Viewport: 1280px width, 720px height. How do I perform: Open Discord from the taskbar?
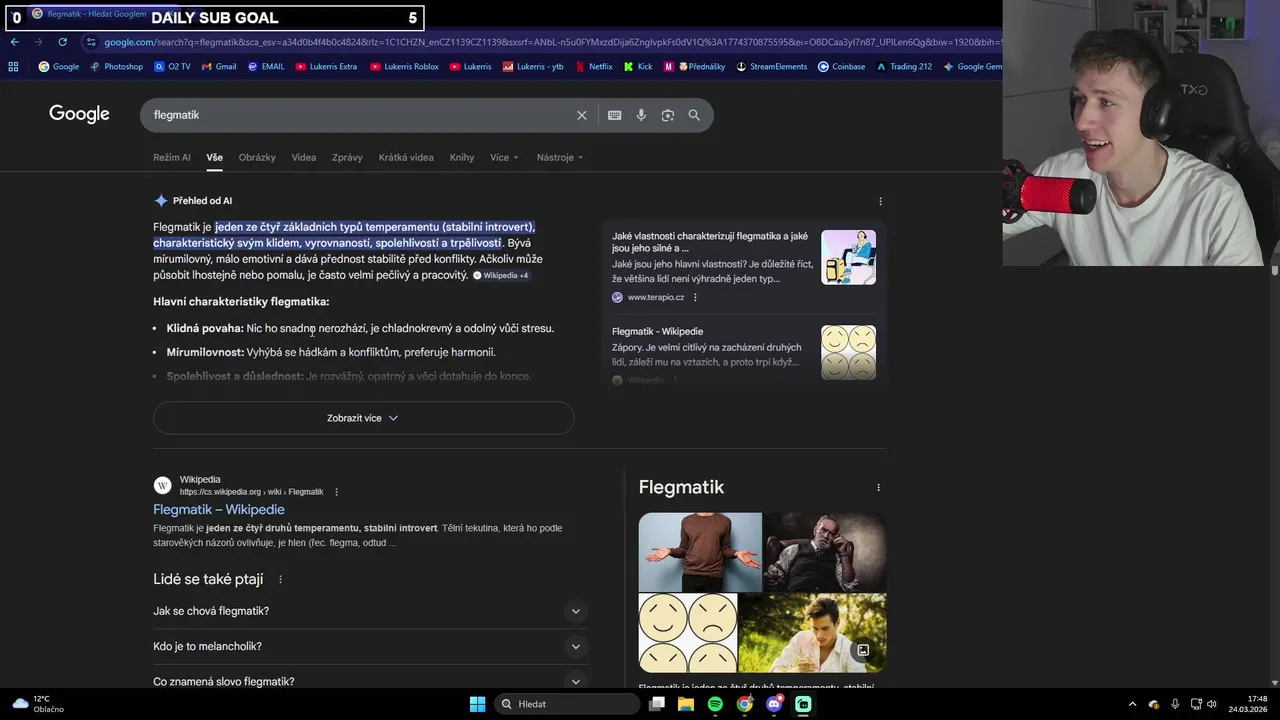pyautogui.click(x=774, y=704)
